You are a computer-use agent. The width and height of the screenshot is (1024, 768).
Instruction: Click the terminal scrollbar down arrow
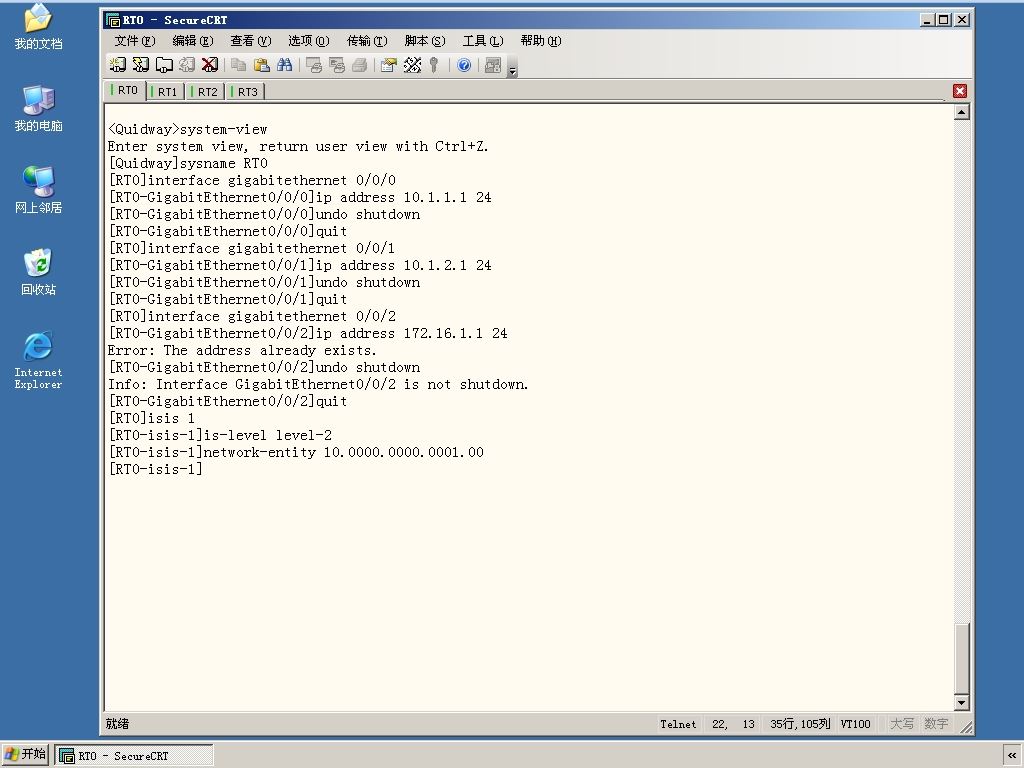point(961,703)
